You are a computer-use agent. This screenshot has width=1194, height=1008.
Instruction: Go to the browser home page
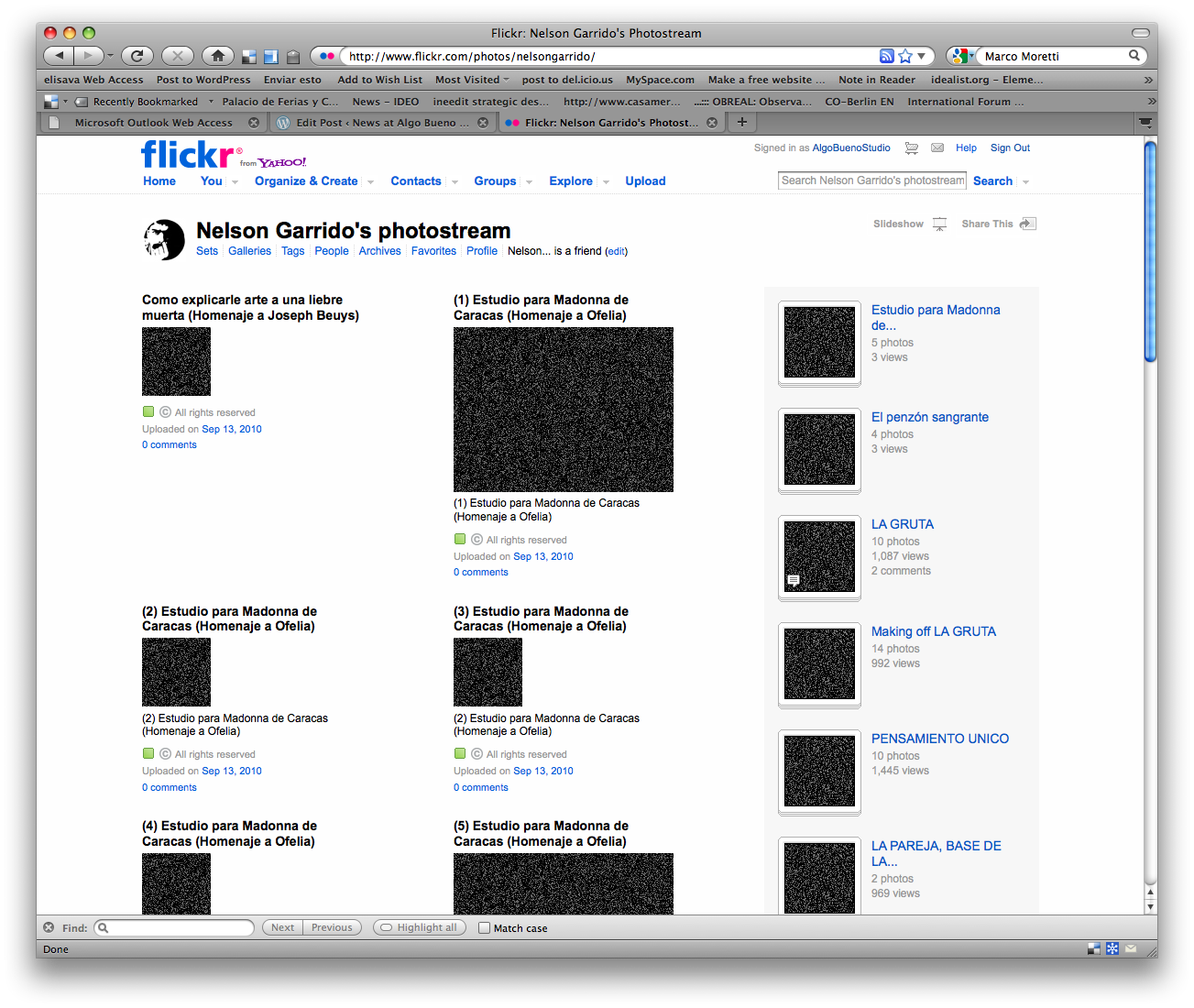tap(217, 56)
